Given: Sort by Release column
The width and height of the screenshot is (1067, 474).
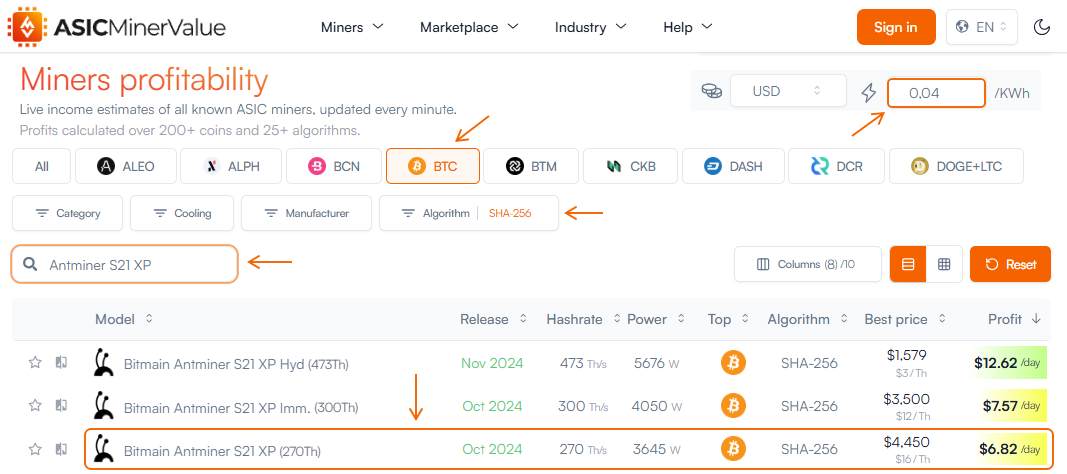Looking at the screenshot, I should coord(493,319).
